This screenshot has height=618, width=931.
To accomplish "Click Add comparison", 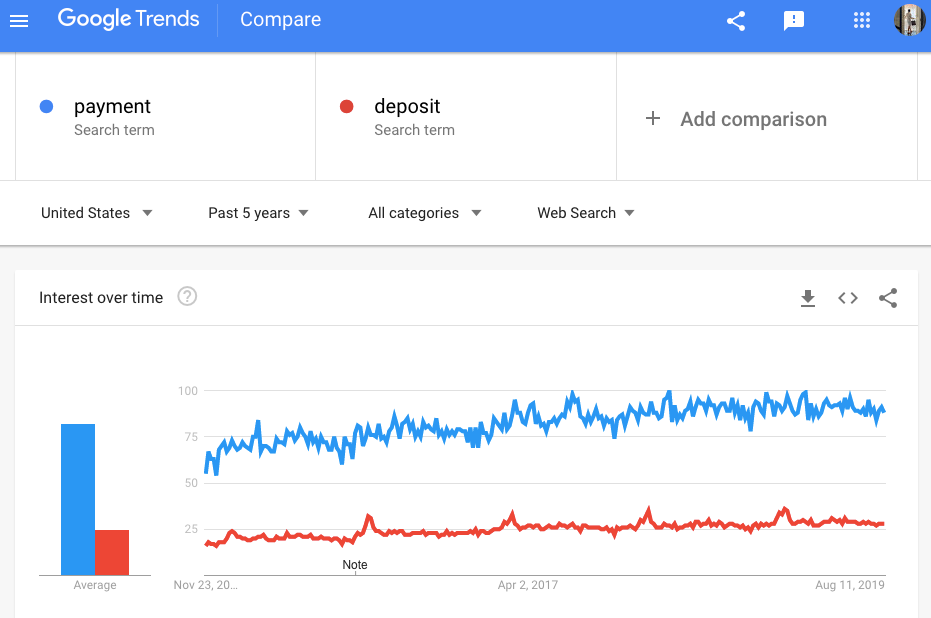I will [737, 119].
